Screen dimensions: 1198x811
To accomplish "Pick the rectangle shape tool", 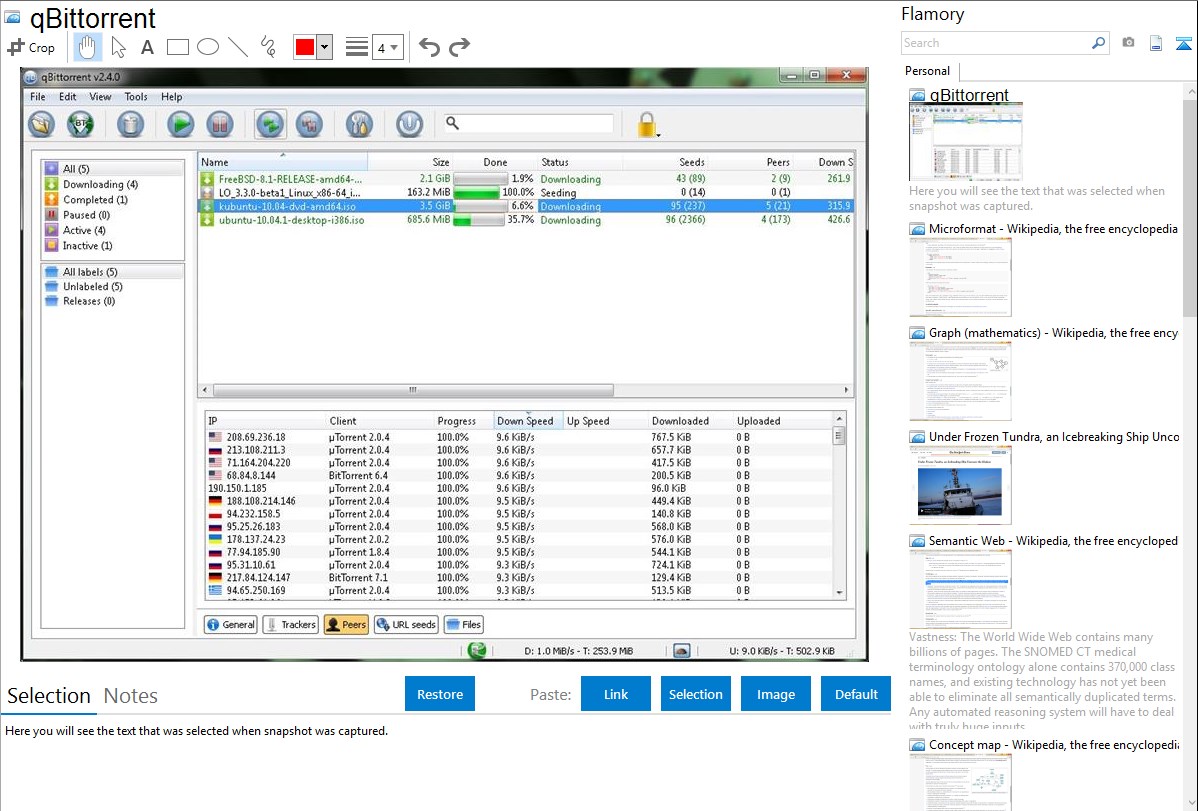I will pyautogui.click(x=177, y=47).
